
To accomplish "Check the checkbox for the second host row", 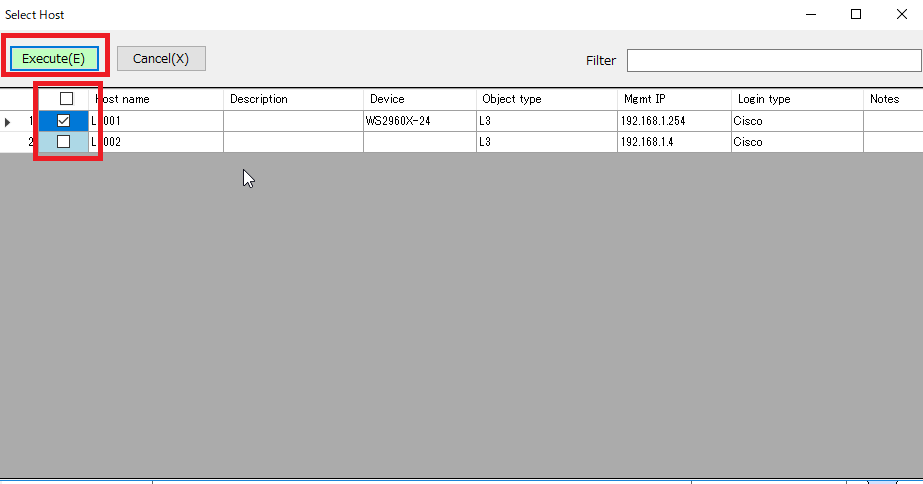I will tap(64, 142).
